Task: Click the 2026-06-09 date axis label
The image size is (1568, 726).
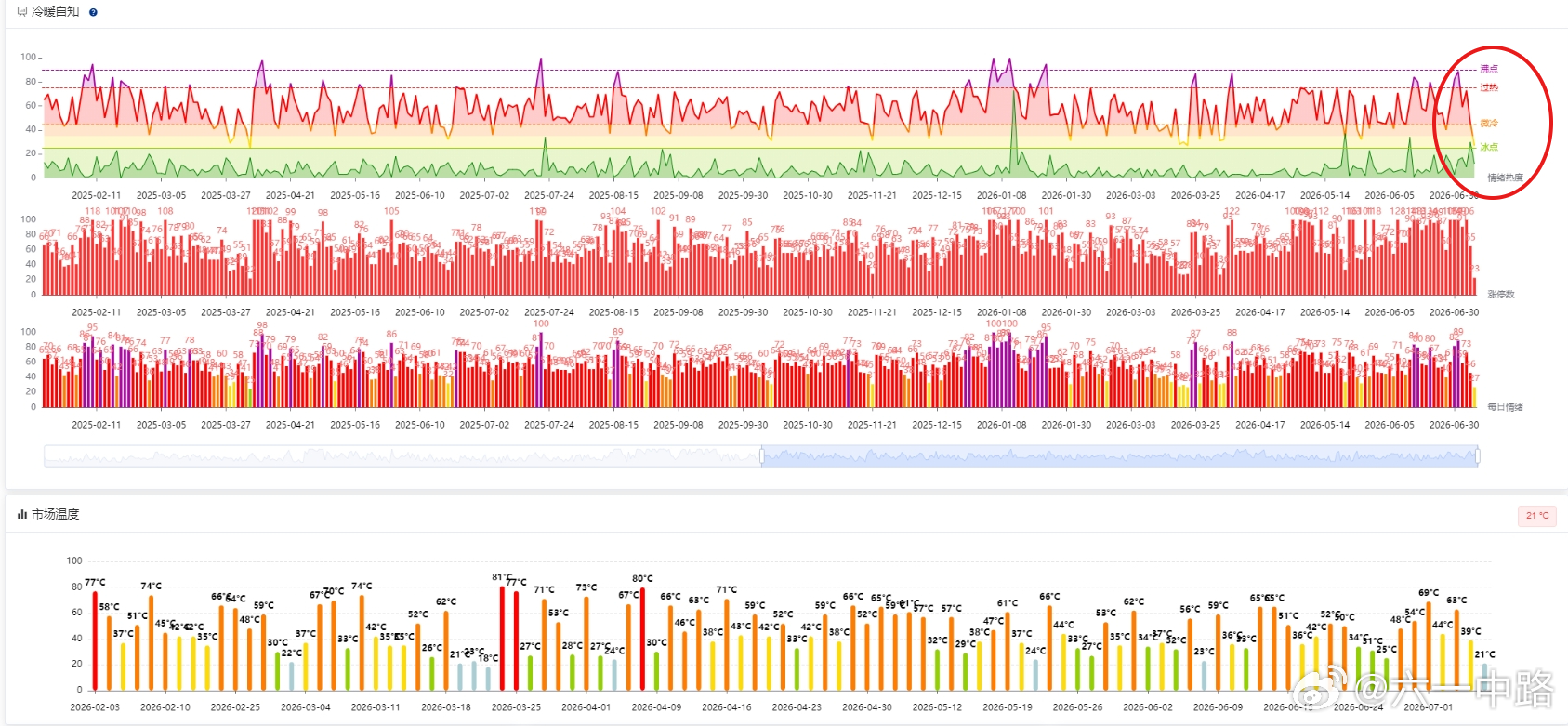Action: point(1218,707)
